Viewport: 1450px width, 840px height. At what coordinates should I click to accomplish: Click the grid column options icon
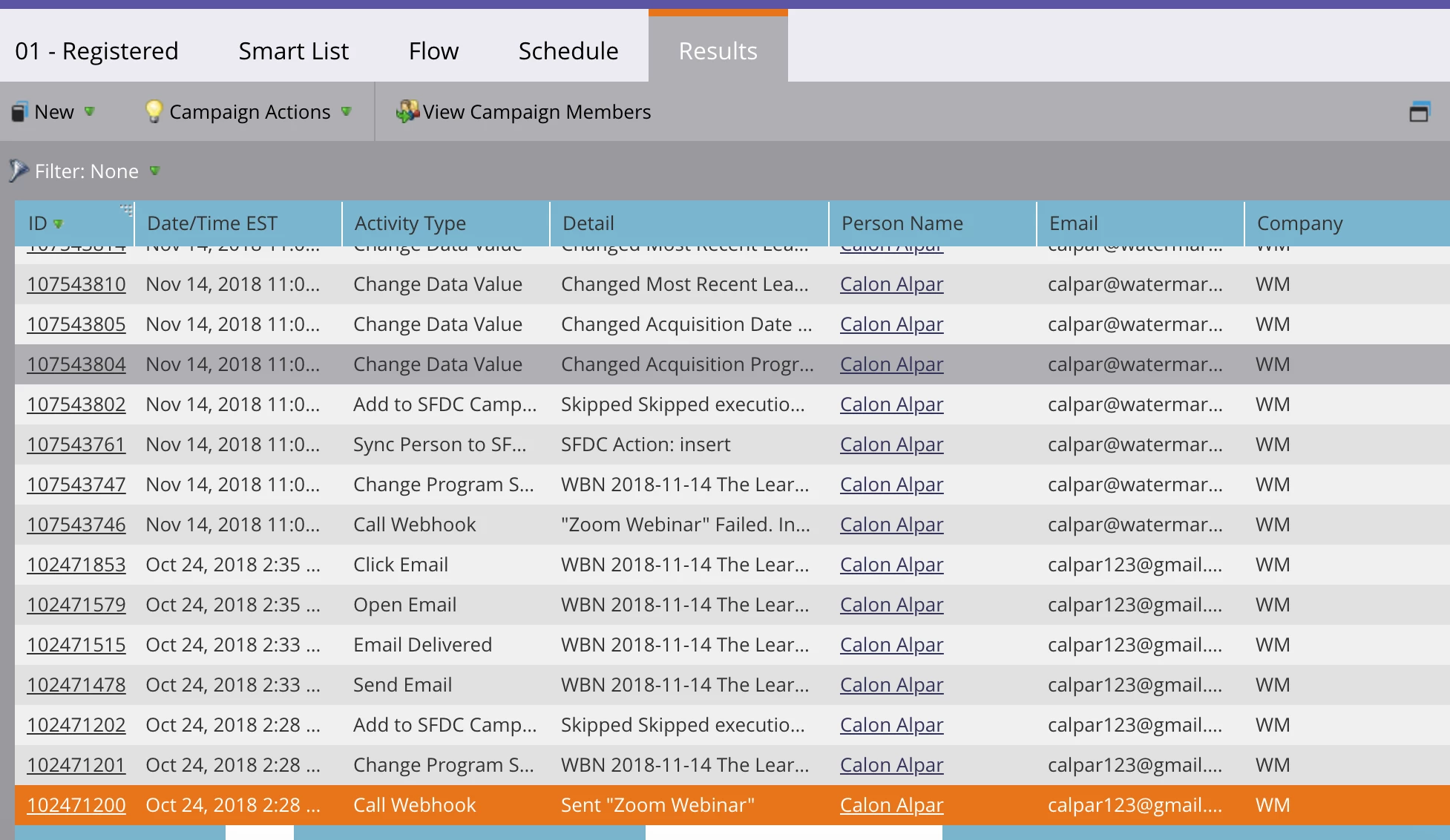pos(127,210)
